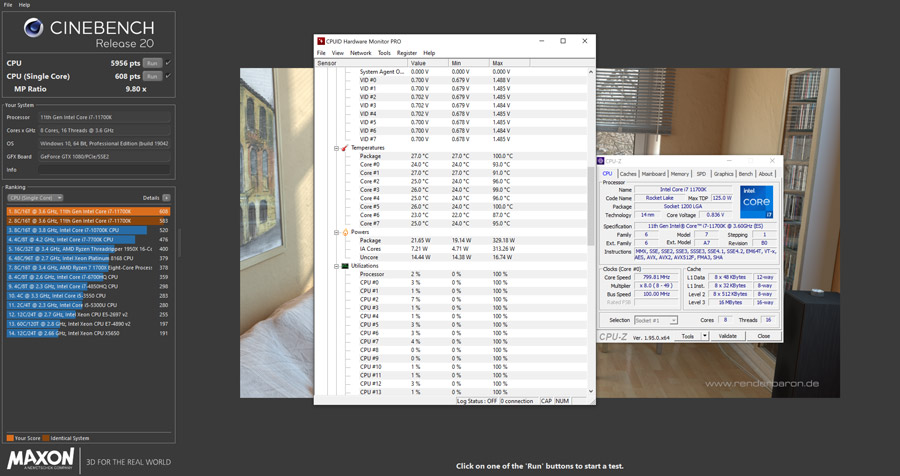This screenshot has width=900, height=476.
Task: Run the CPU (Single Core) benchmark
Action: pyautogui.click(x=152, y=76)
